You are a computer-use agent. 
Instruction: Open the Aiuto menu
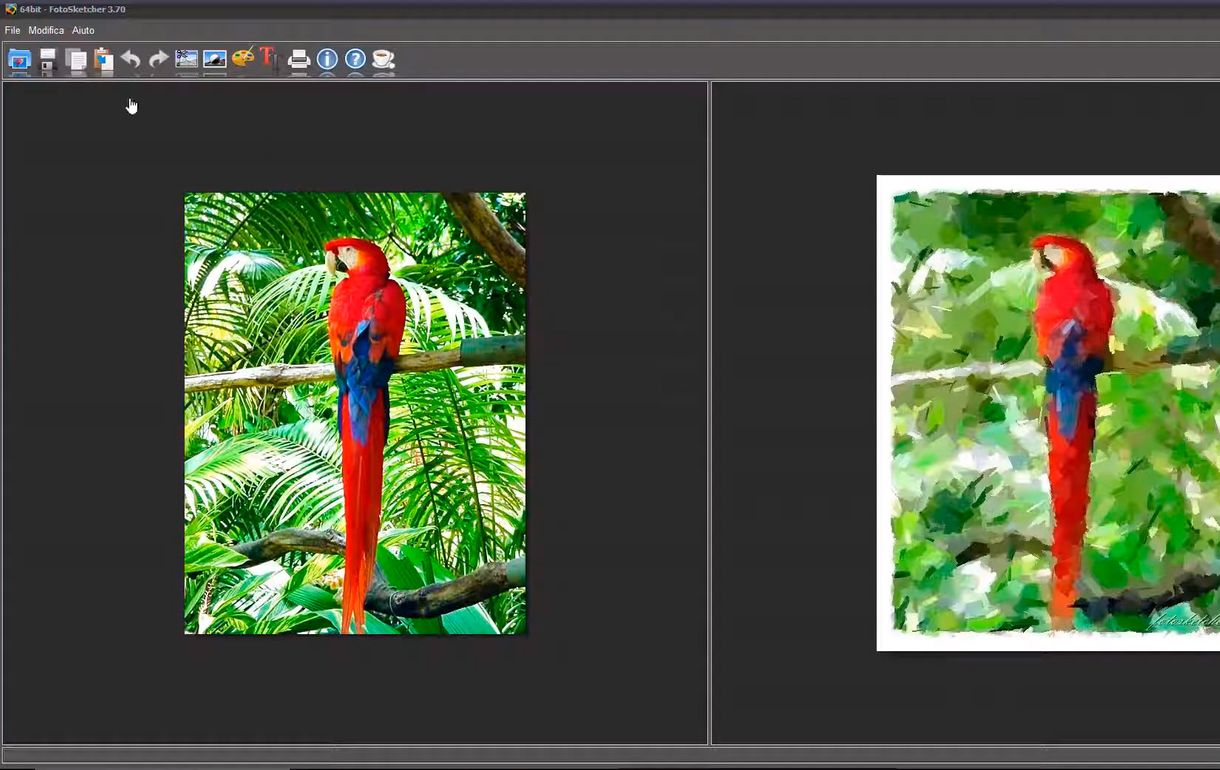[83, 30]
